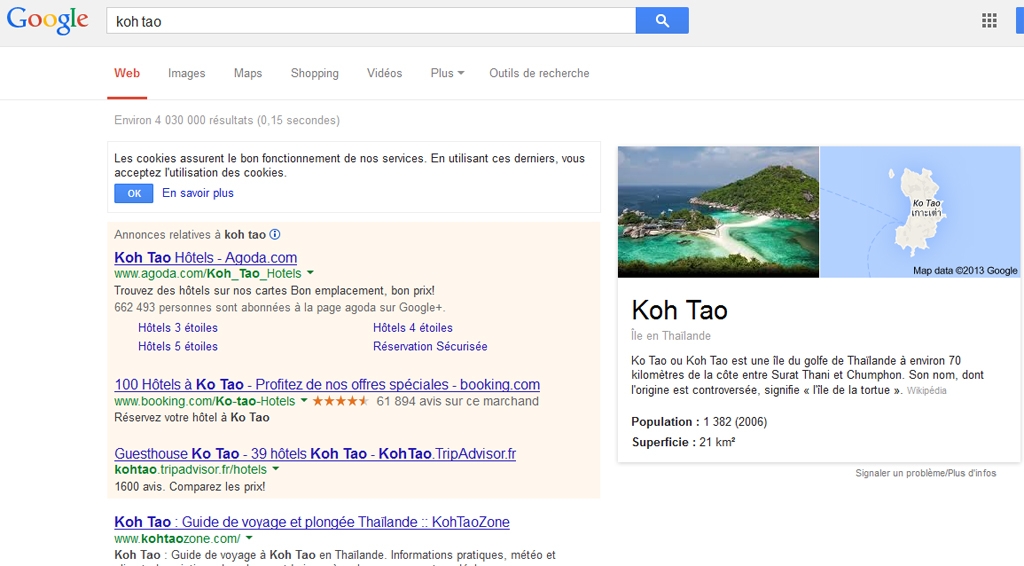
Task: Click the 61 894 avis sur ce marchand text
Action: (458, 401)
